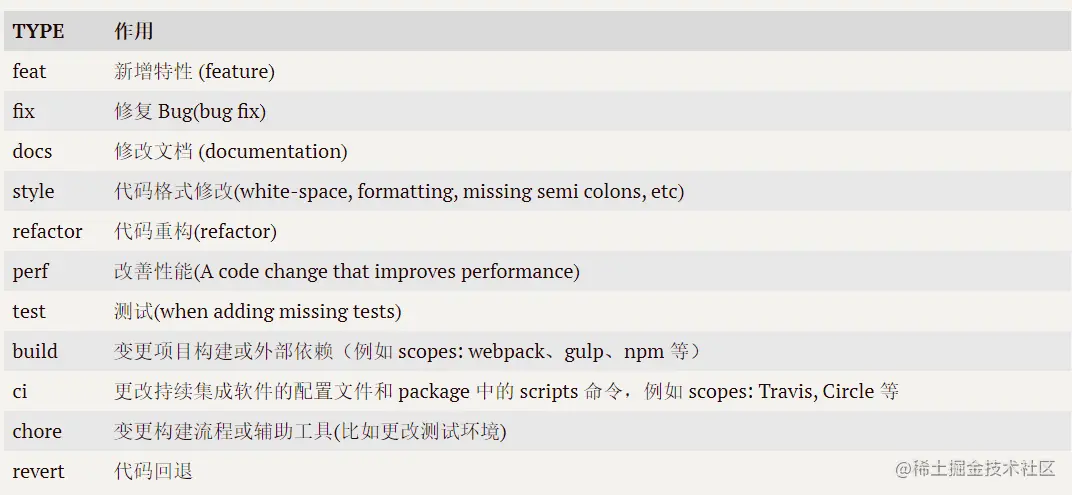
Task: Click the perf type cell
Action: pyautogui.click(x=31, y=271)
